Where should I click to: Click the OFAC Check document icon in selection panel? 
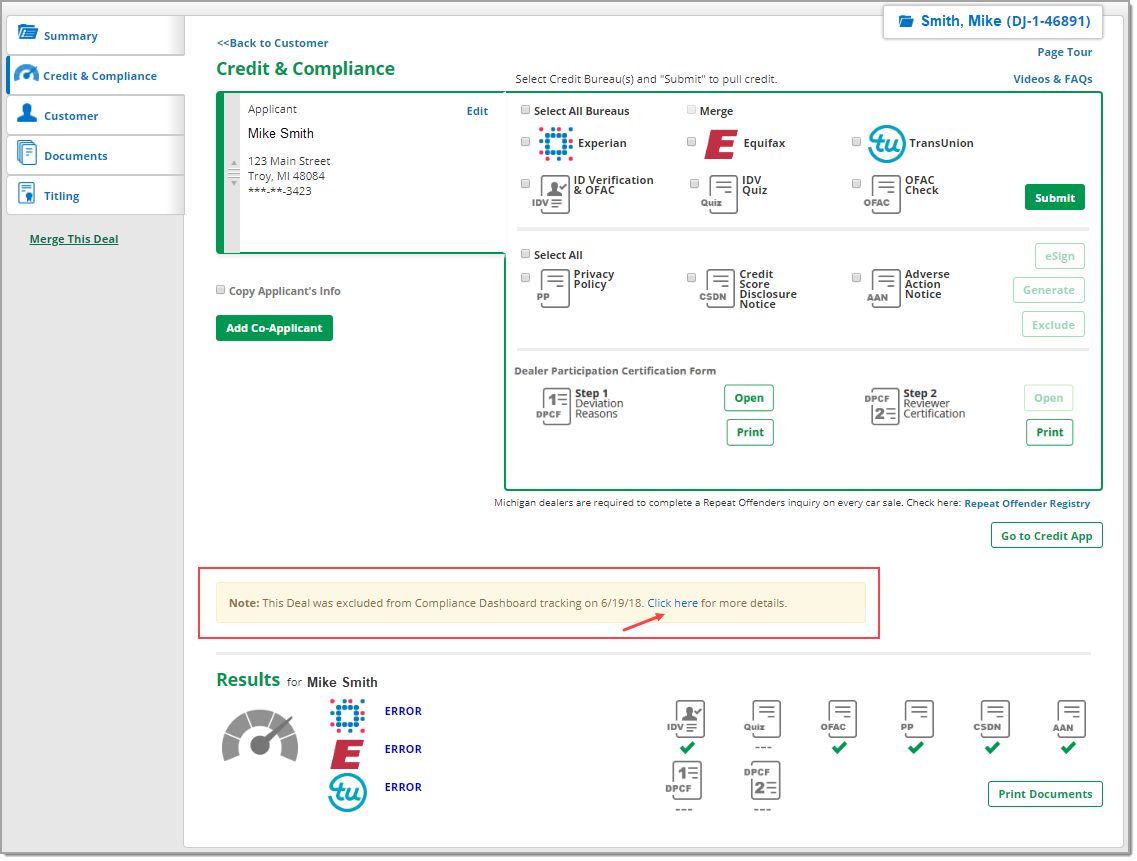tap(882, 194)
